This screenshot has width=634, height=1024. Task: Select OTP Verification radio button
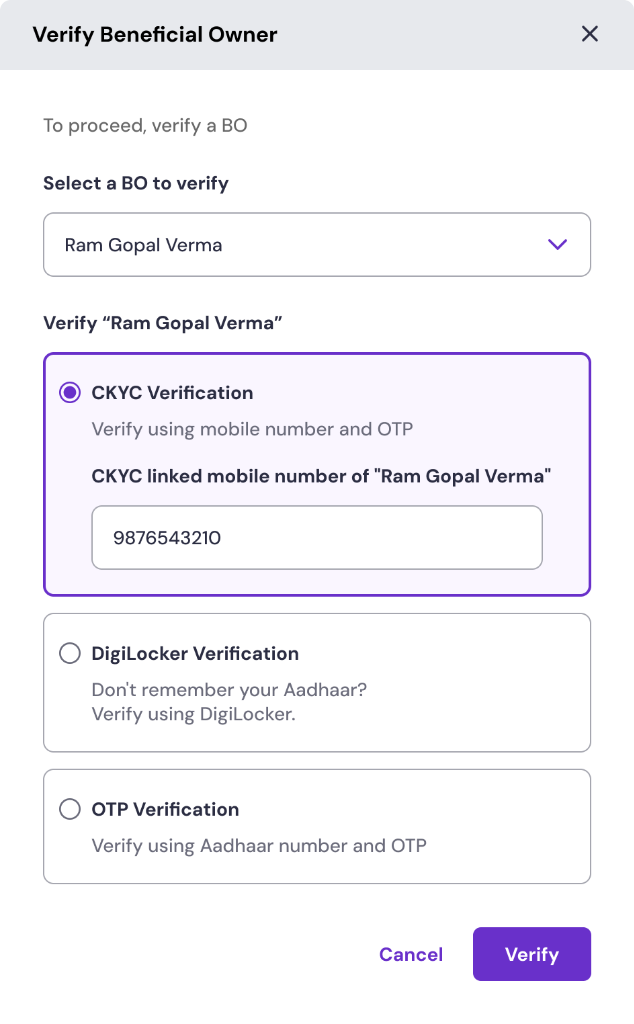click(69, 809)
